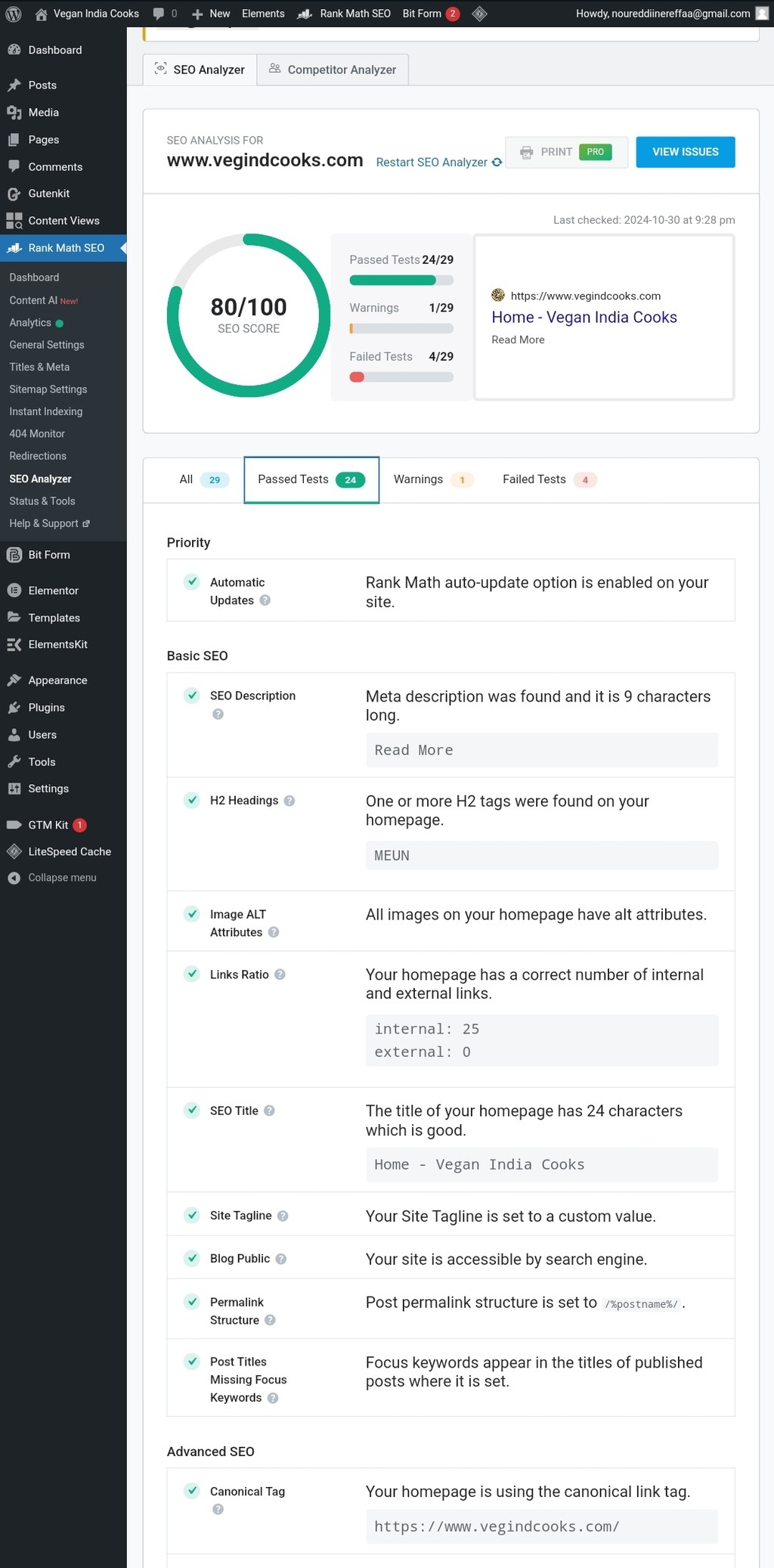The image size is (774, 1568).
Task: Open General Settings under Rank Math
Action: coord(47,345)
